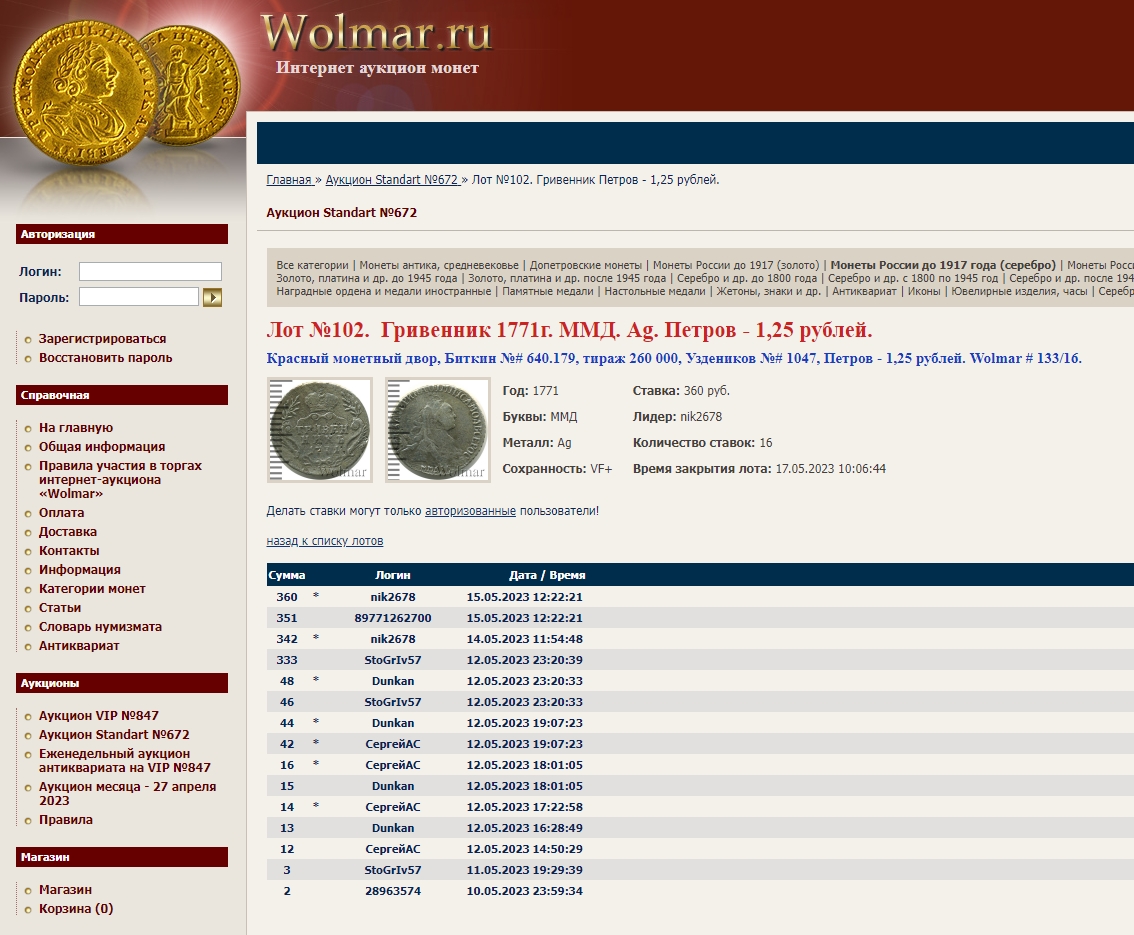
Task: Focus the Пароль password field
Action: (x=139, y=297)
